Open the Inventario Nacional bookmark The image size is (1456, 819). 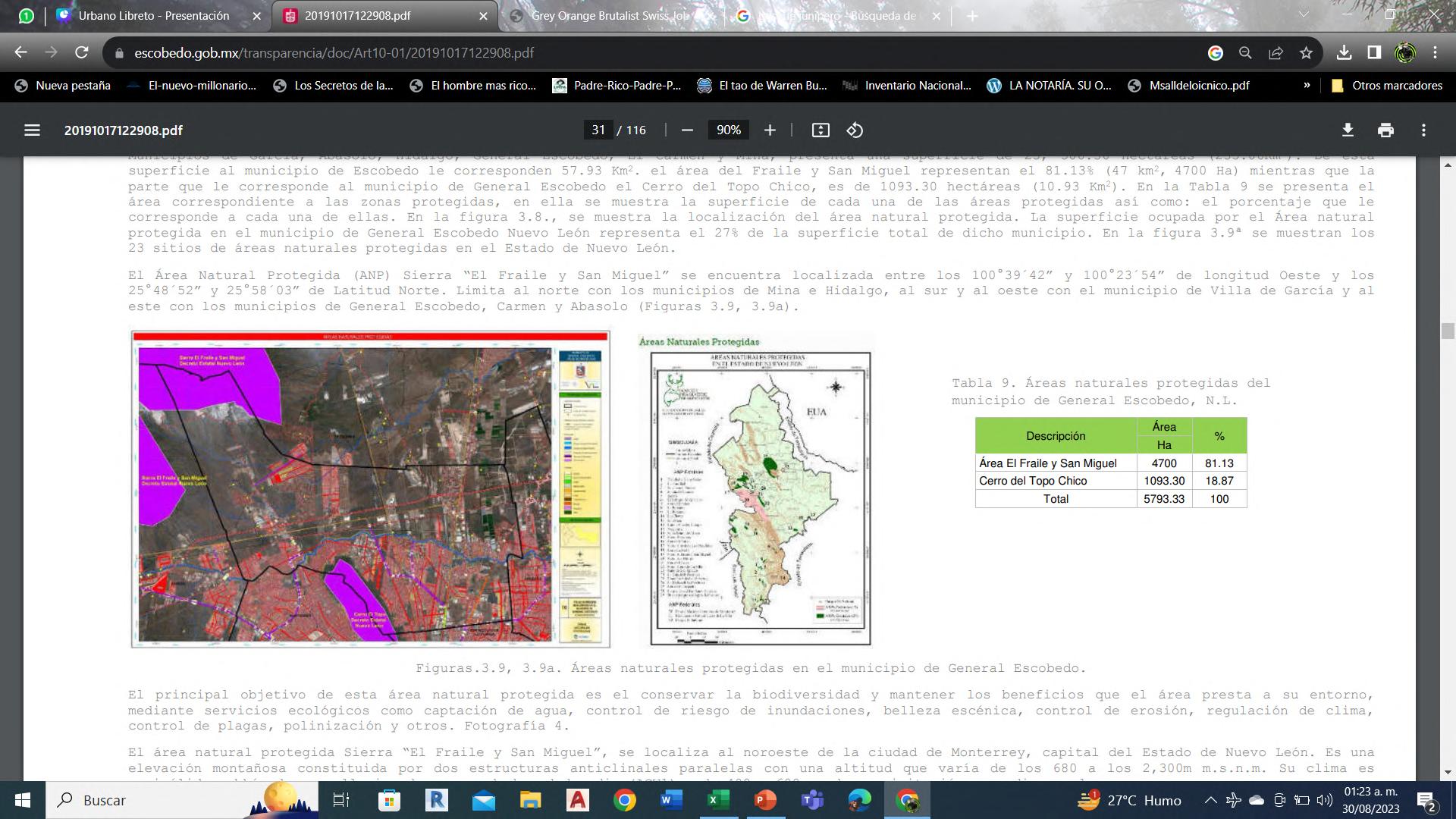908,86
